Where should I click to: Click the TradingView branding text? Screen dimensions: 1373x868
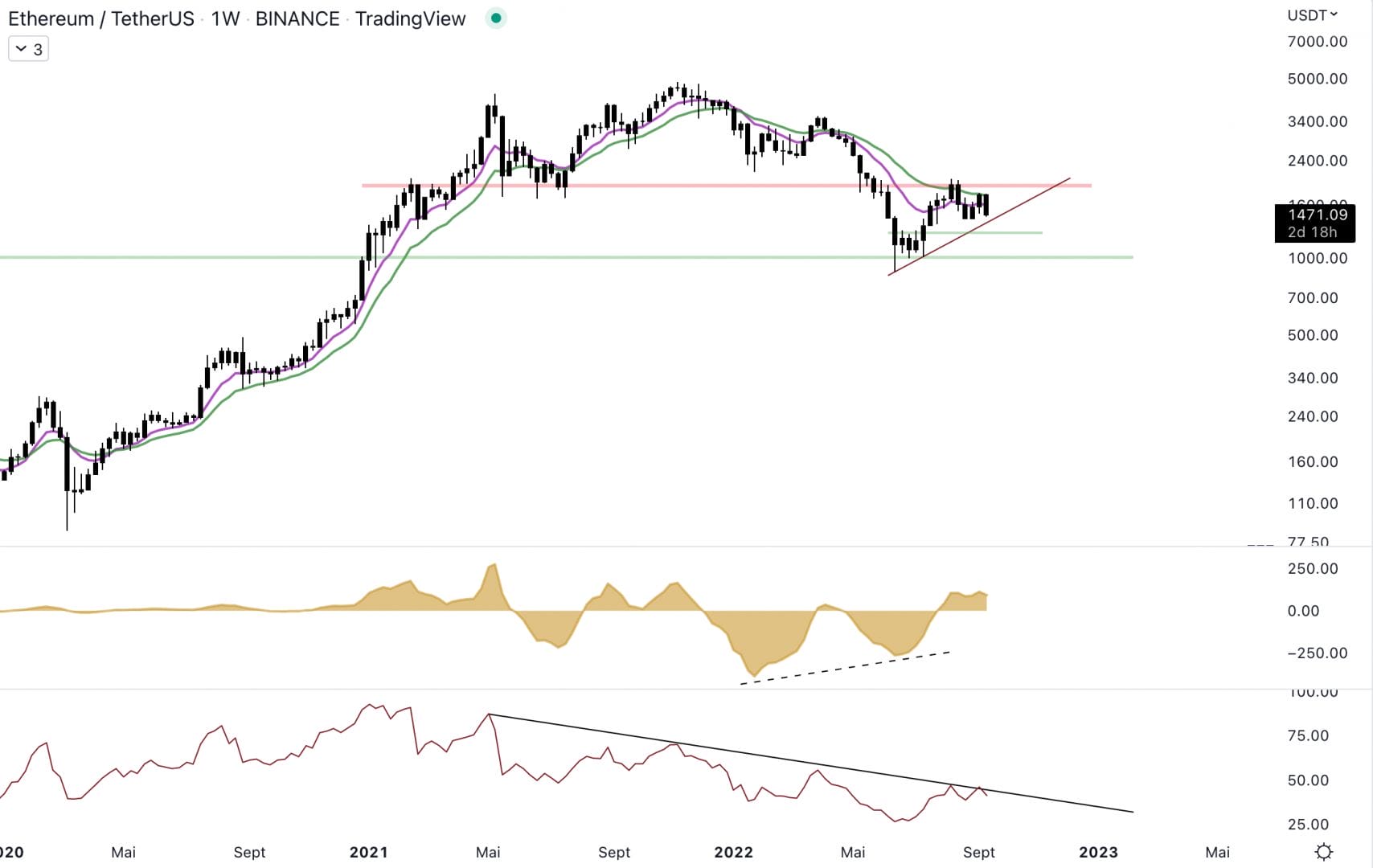[410, 18]
